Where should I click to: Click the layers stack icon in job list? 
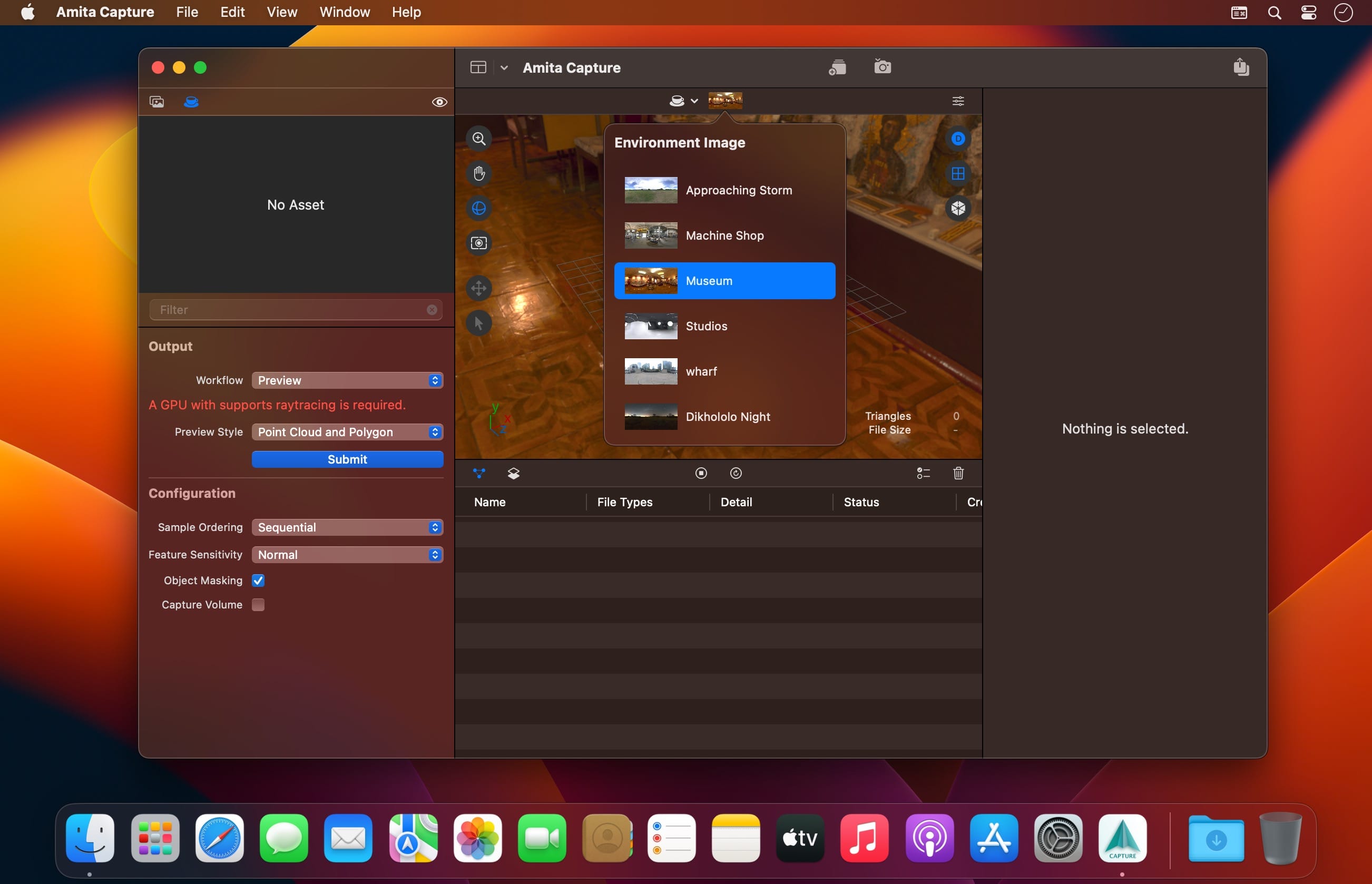coord(513,473)
